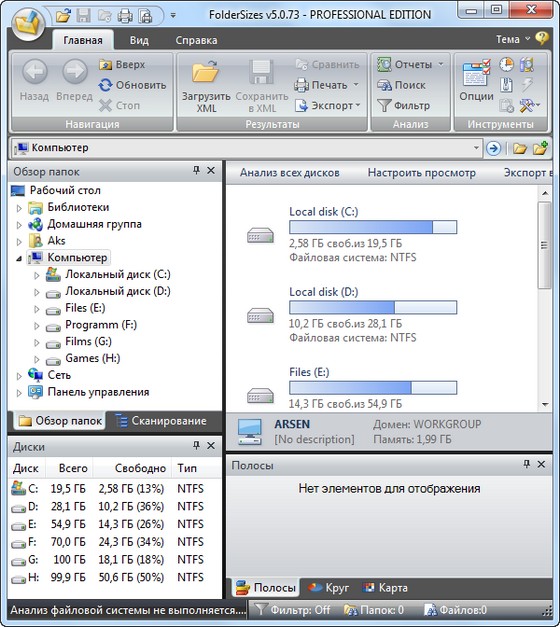Click the Фильтр funnel icon in ribbon

coord(384,106)
